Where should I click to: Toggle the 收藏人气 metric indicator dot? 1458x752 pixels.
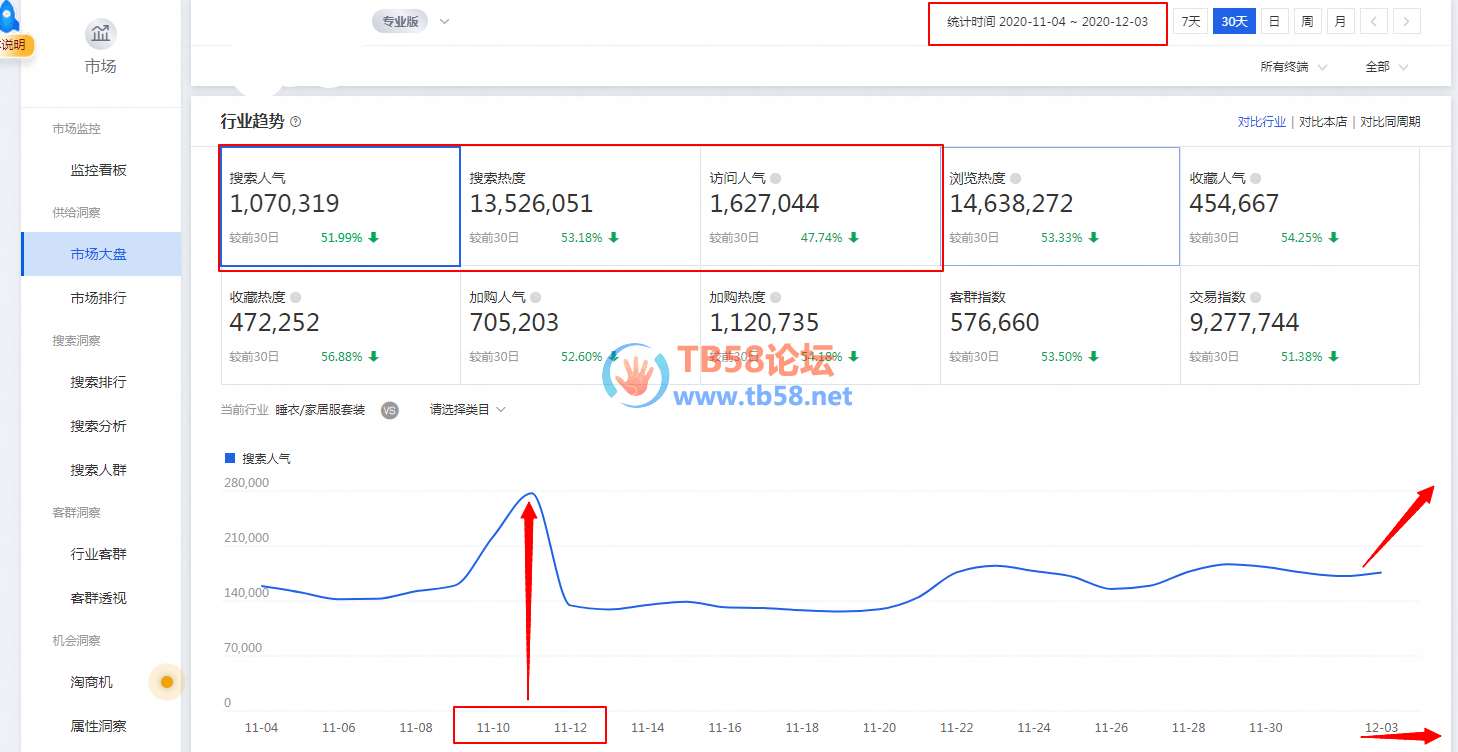tap(1256, 178)
